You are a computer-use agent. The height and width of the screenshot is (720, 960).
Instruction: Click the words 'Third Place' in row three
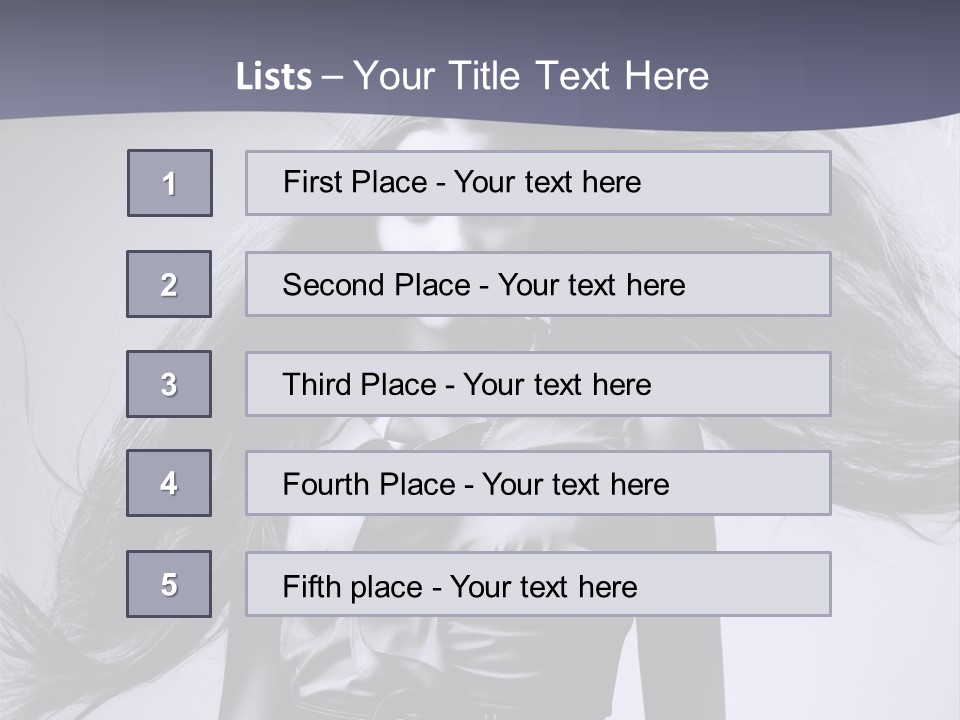(359, 385)
